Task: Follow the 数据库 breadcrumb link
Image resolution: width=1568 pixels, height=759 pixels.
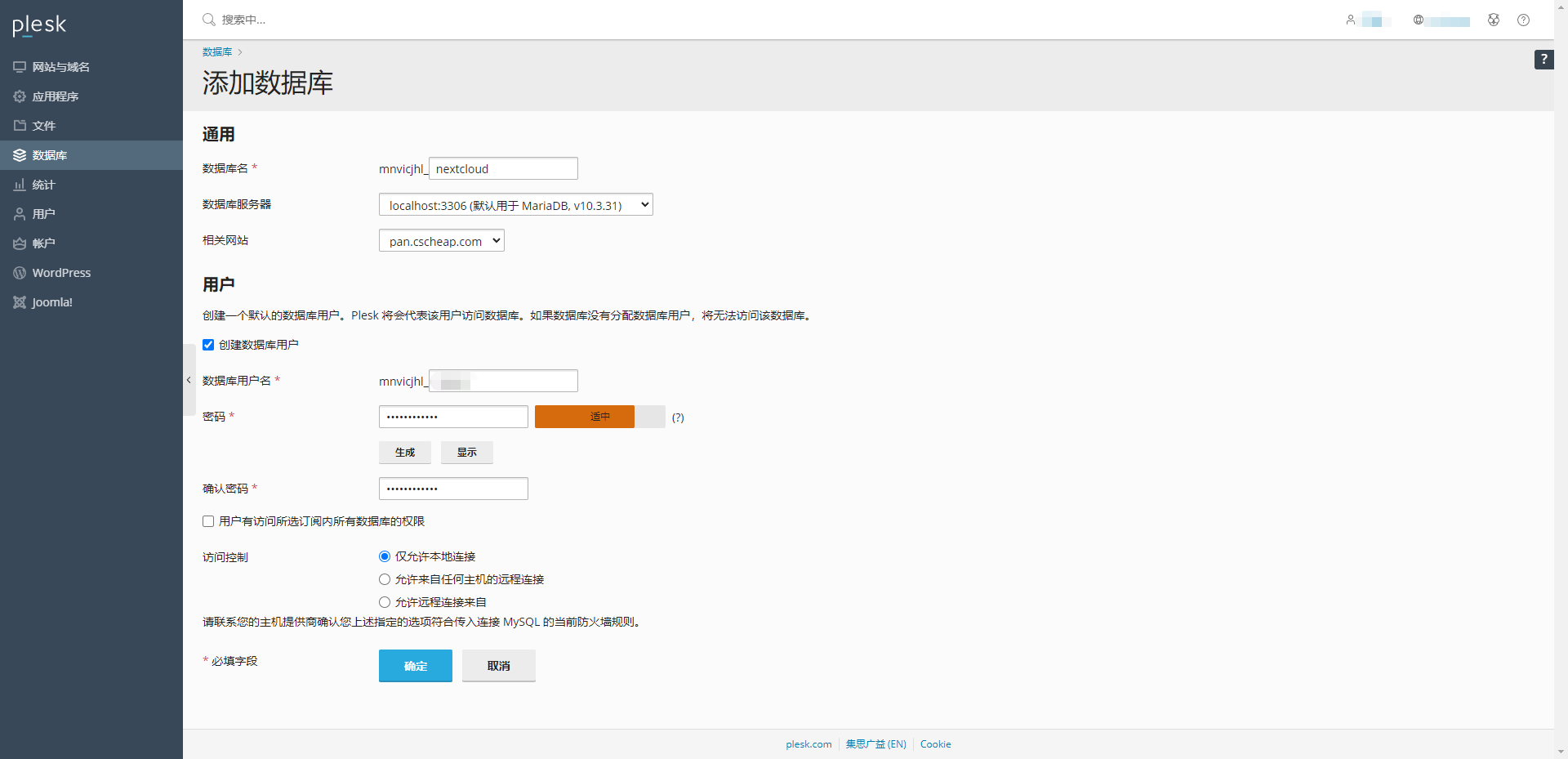Action: tap(217, 51)
